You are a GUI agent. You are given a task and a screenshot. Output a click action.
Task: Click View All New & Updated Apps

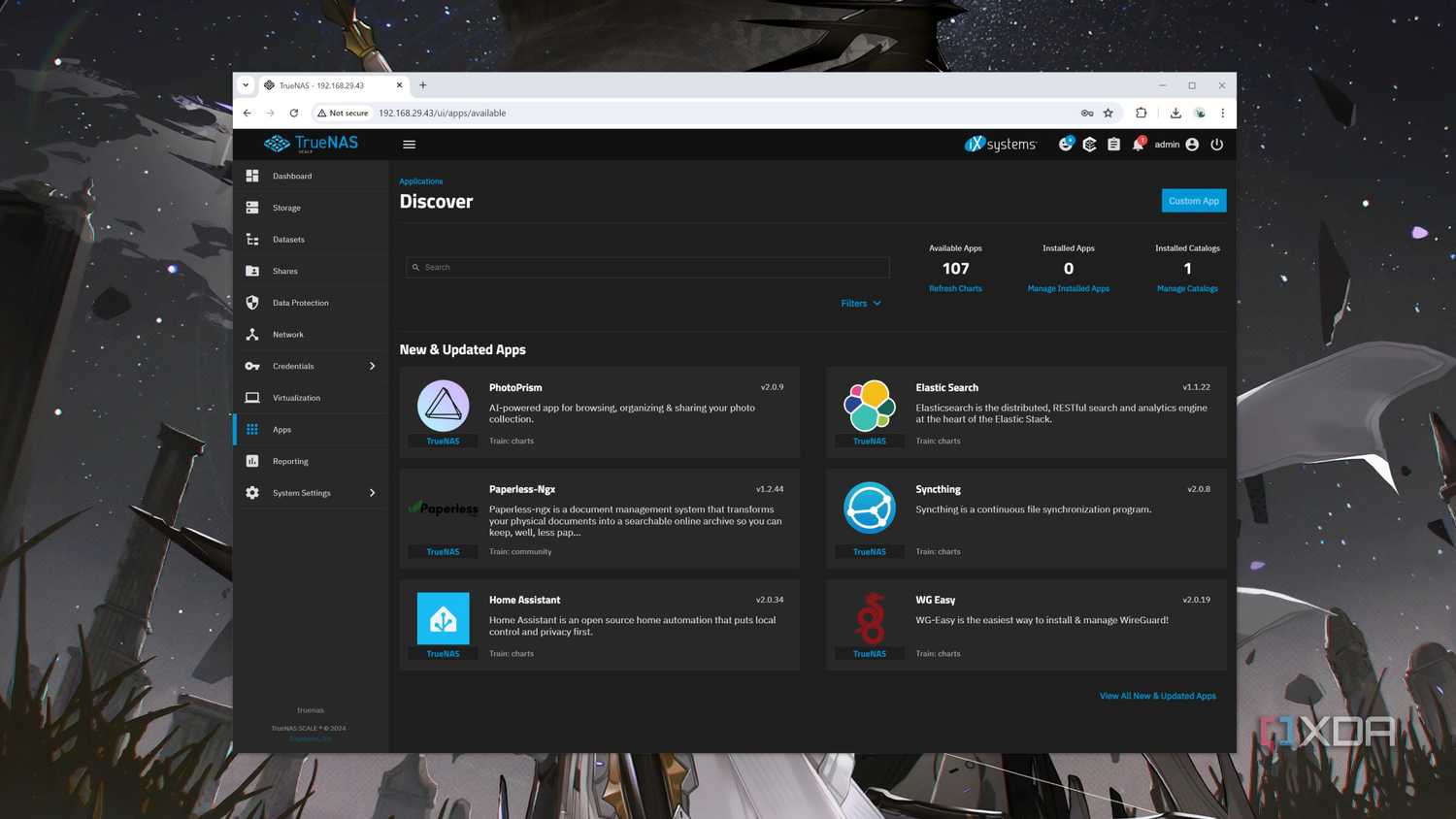pos(1157,696)
